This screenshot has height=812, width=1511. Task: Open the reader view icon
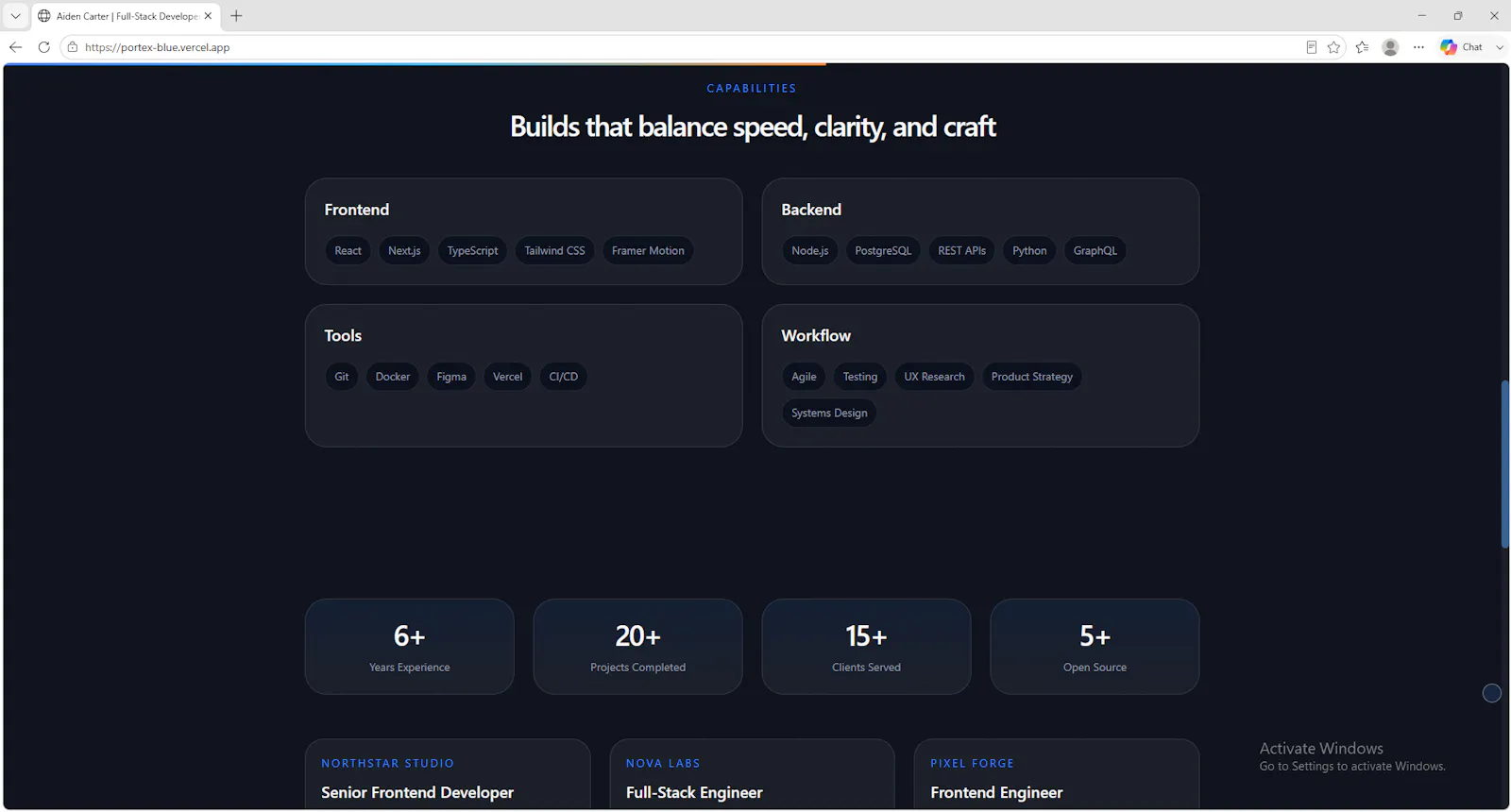pyautogui.click(x=1311, y=47)
